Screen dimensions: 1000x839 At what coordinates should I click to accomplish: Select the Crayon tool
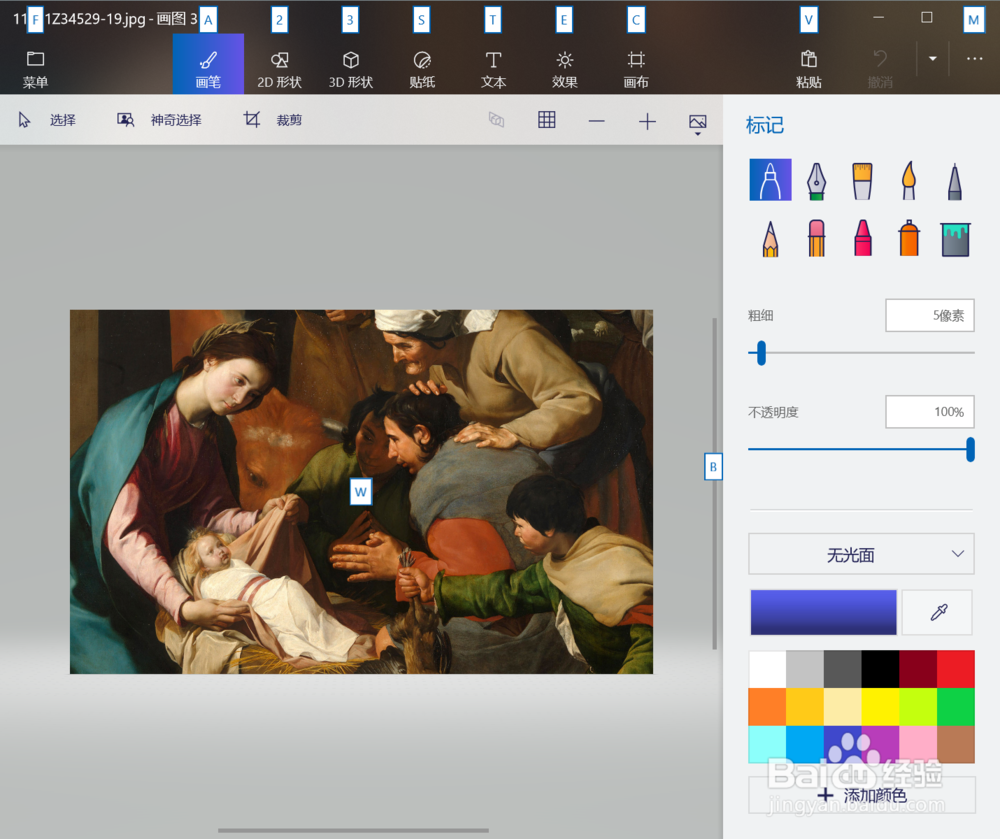862,238
